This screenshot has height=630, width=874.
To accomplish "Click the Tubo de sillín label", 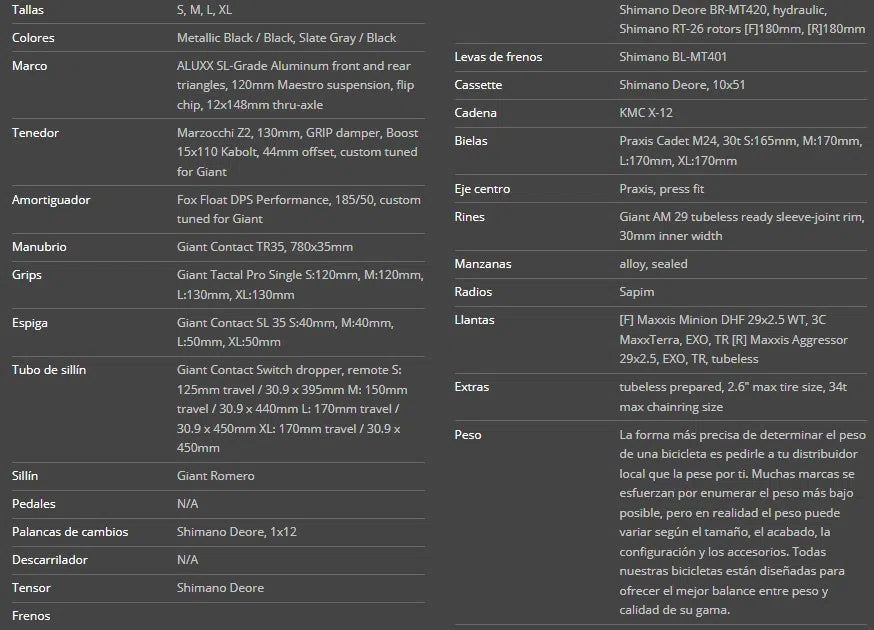I will pos(49,370).
